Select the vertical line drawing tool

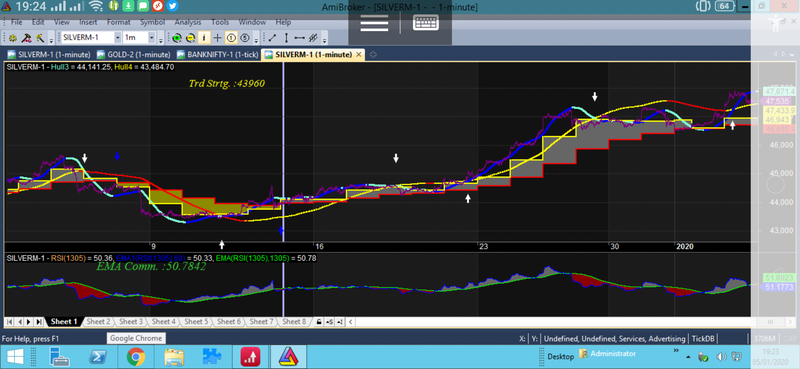coord(286,38)
